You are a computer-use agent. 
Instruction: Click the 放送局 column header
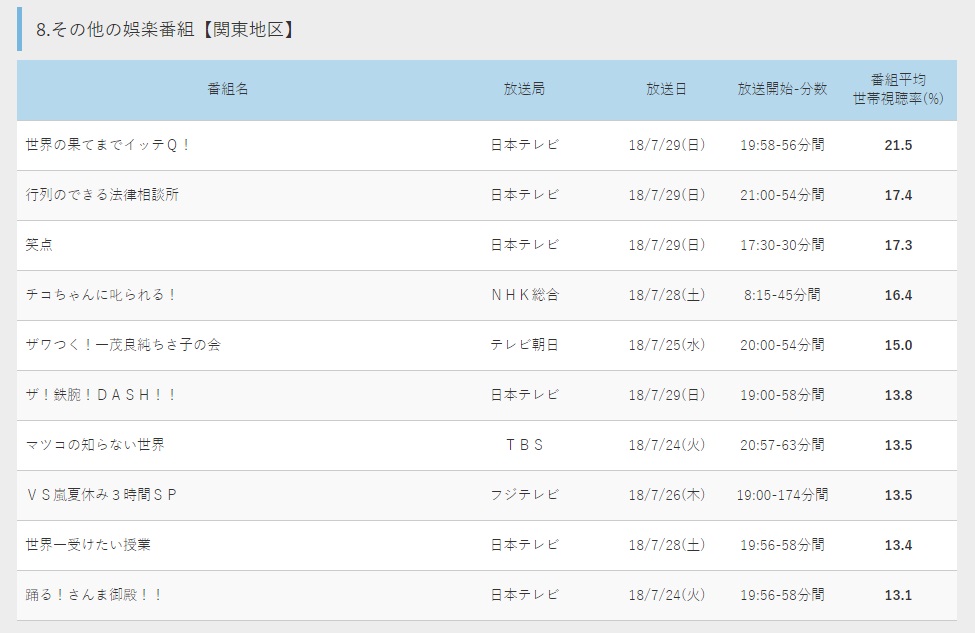point(524,89)
